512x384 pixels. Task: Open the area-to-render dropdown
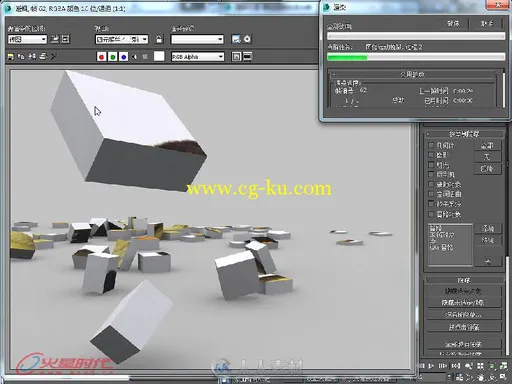point(27,39)
